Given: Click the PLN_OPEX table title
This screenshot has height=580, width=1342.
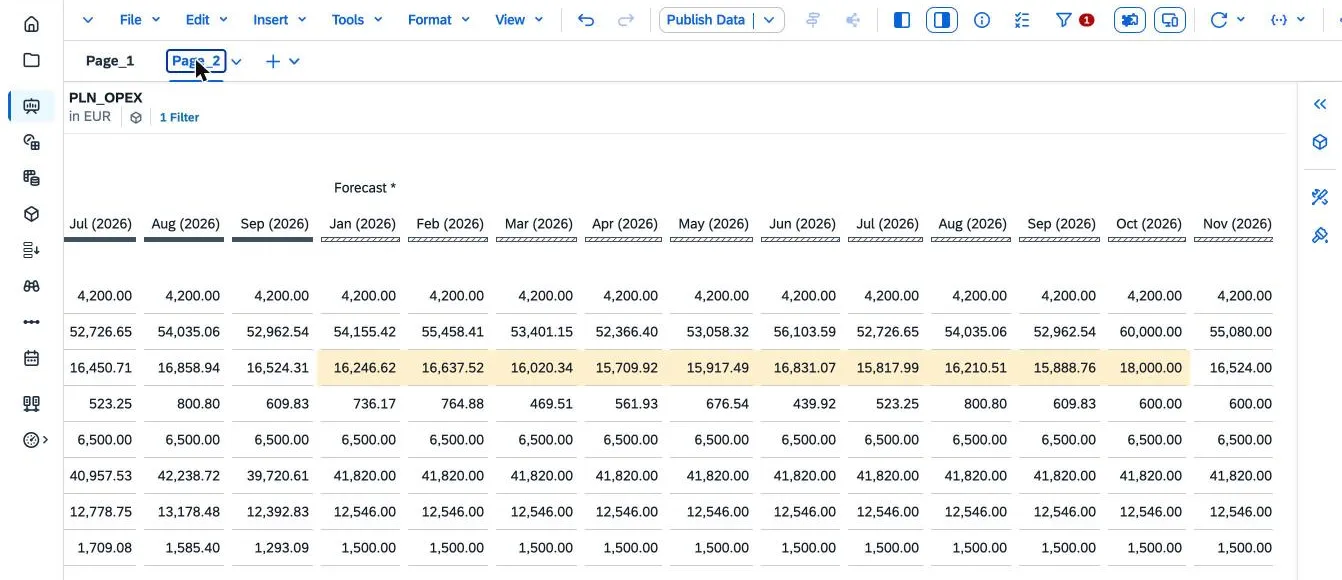Looking at the screenshot, I should coord(106,98).
